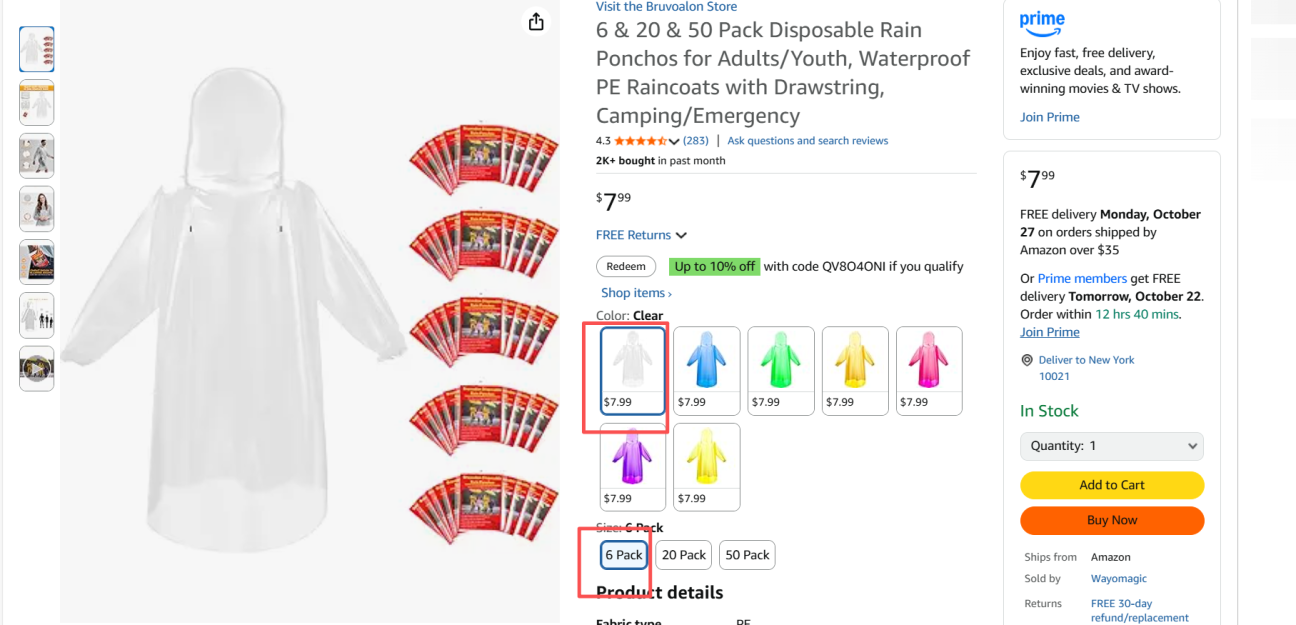Image resolution: width=1296 pixels, height=625 pixels.
Task: Select the 20 Pack size option
Action: 684,555
